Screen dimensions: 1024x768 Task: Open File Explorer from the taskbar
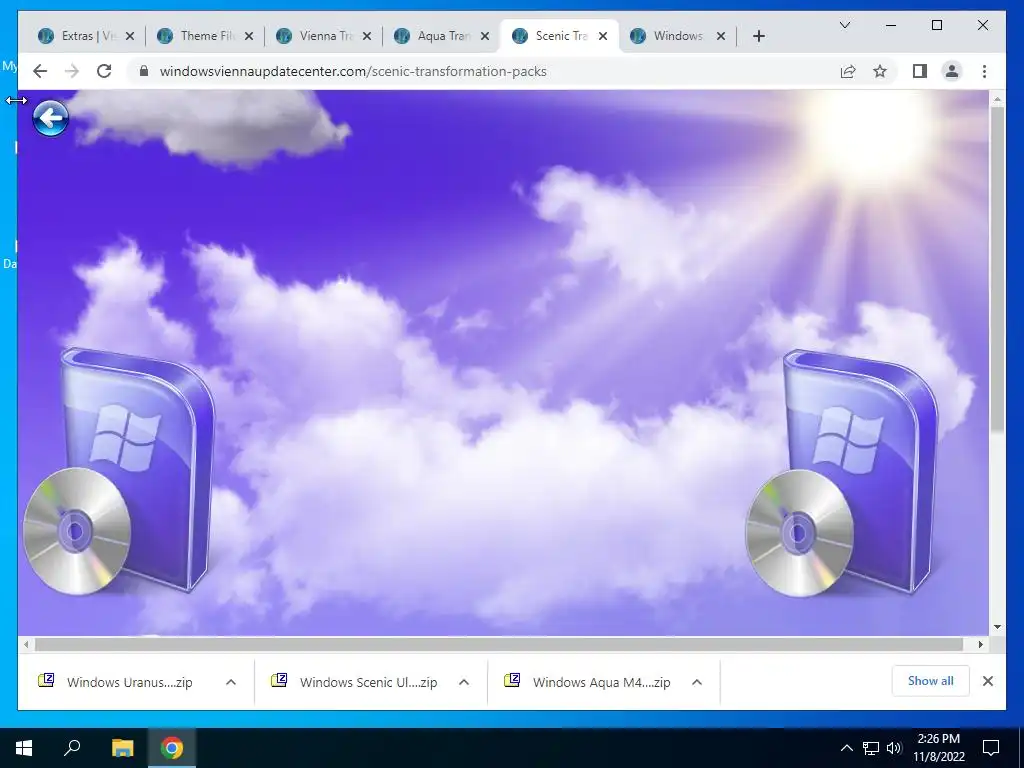[x=122, y=748]
